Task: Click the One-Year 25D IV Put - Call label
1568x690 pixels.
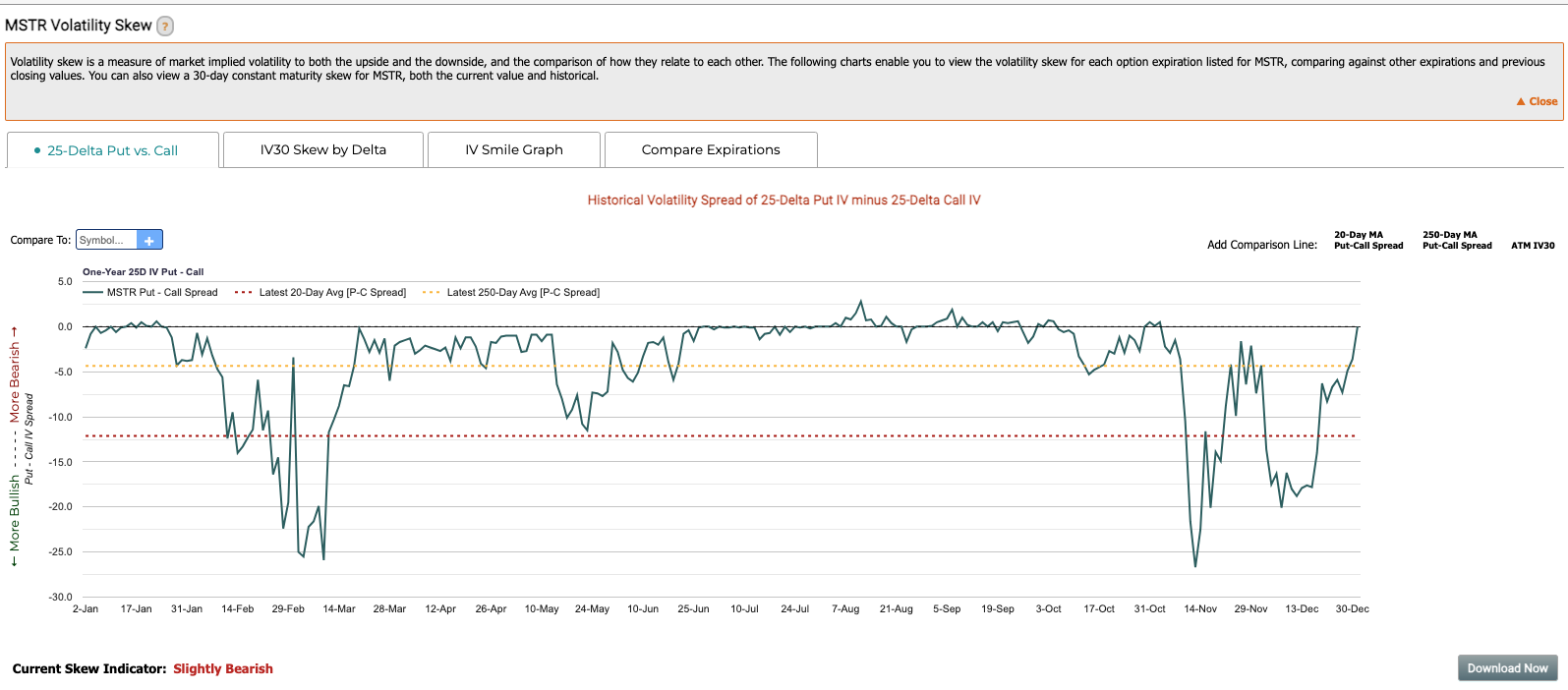Action: point(144,272)
